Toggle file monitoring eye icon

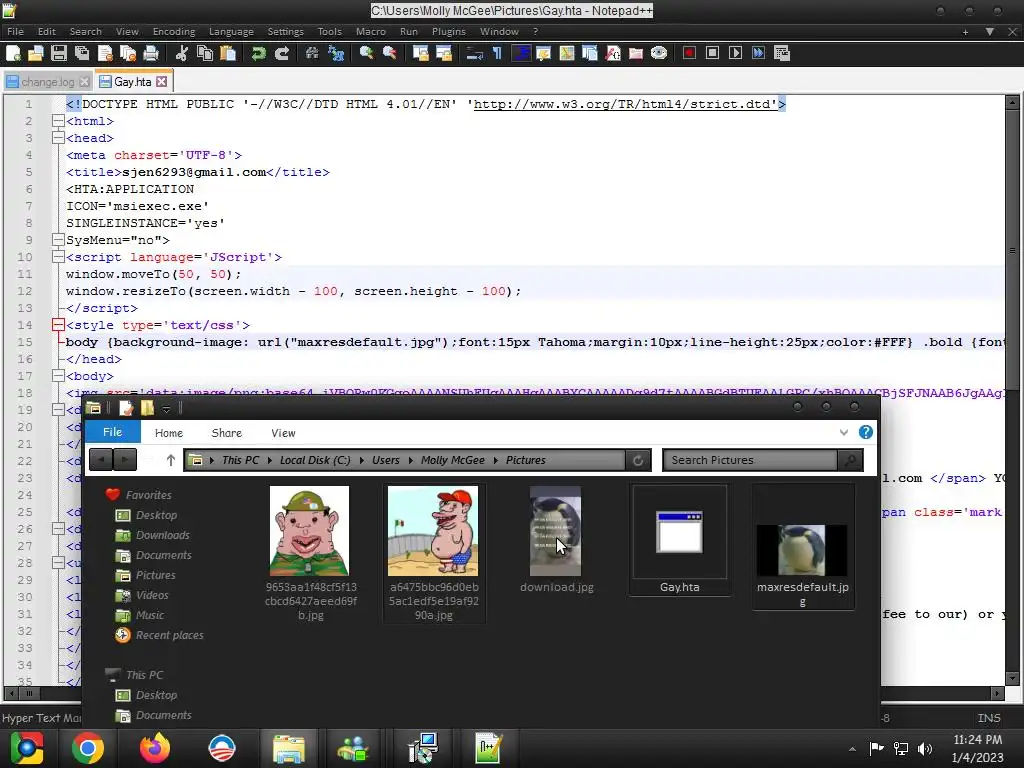point(659,54)
